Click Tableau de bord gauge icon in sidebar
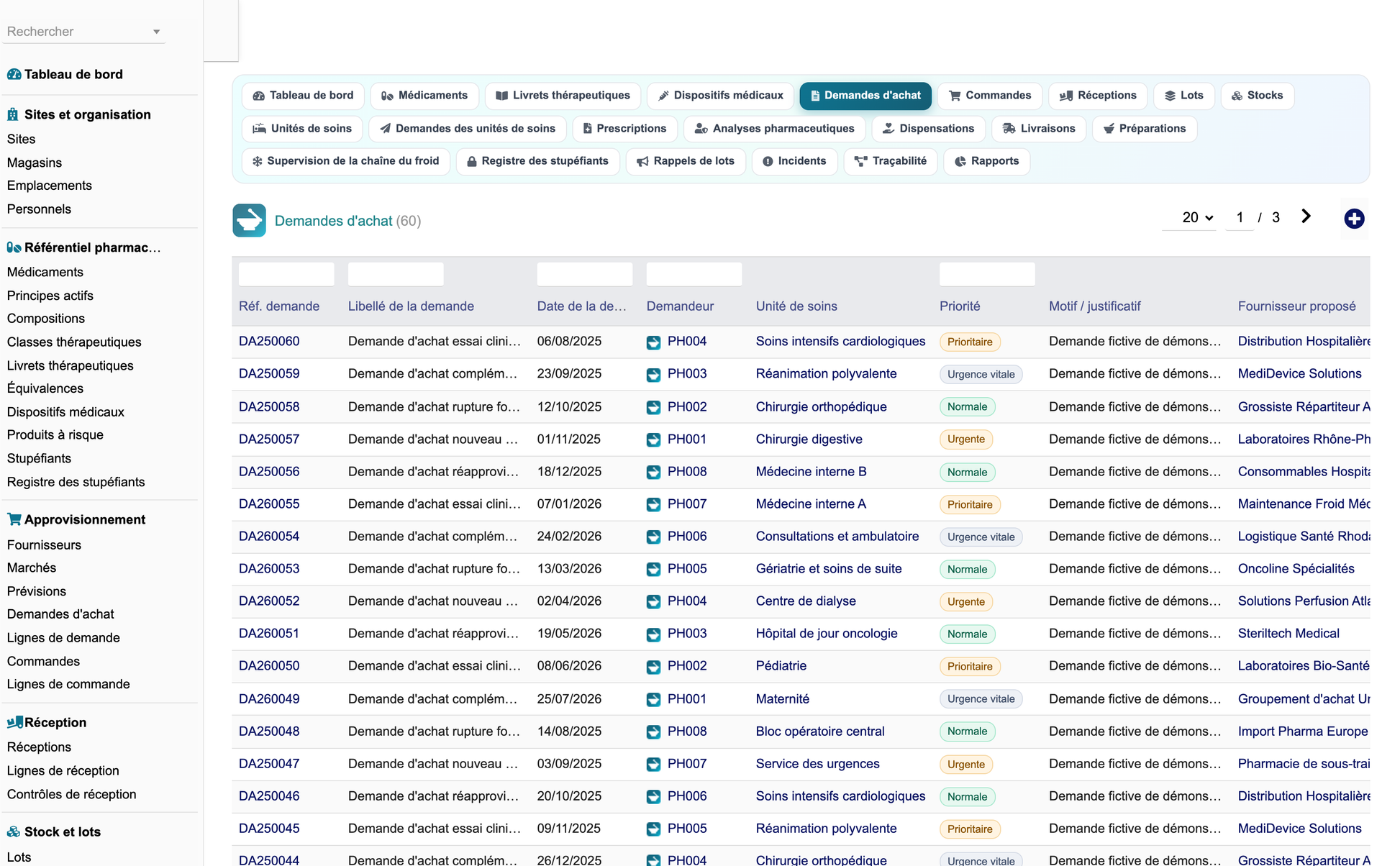 [14, 74]
